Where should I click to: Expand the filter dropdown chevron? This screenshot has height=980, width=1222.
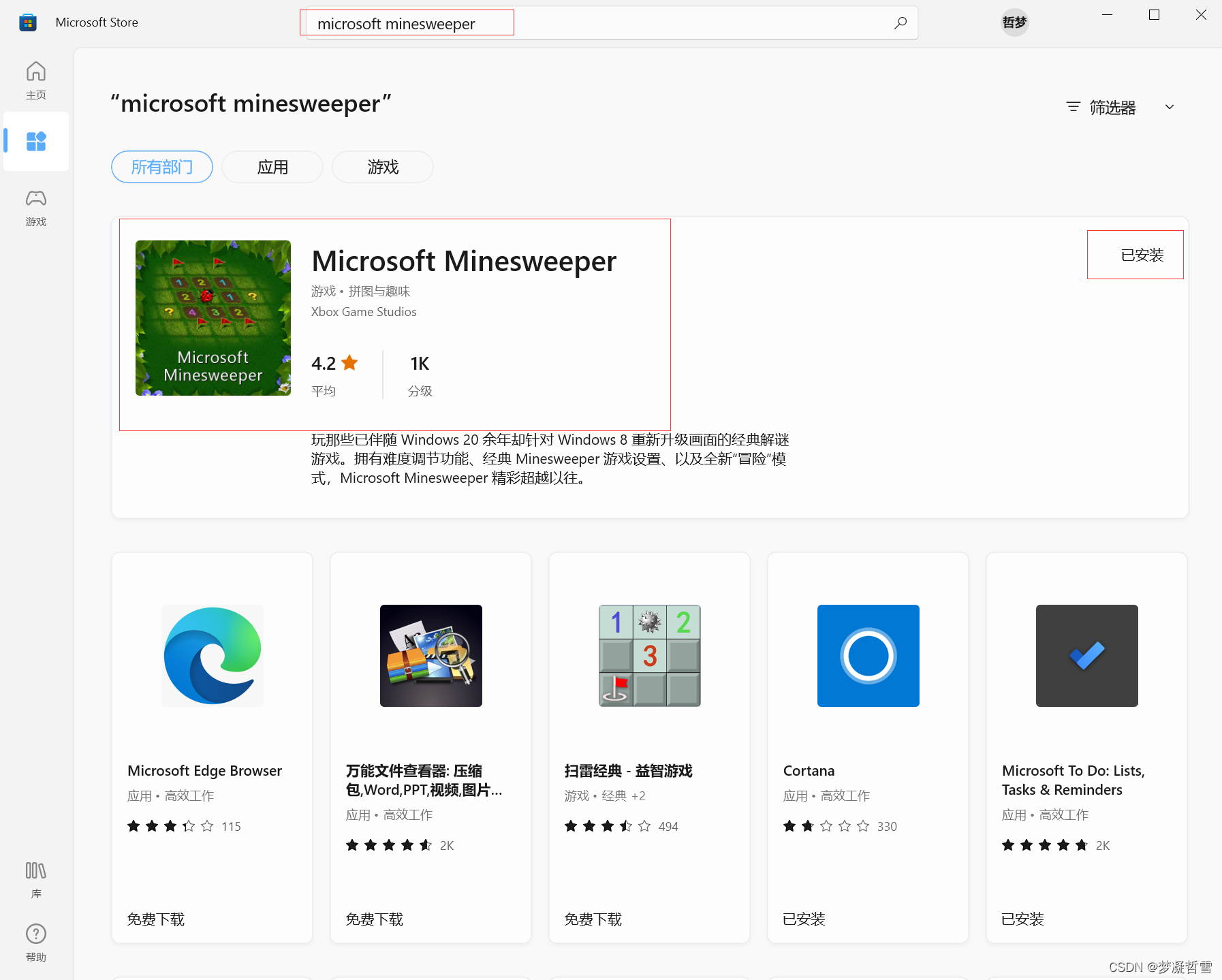tap(1170, 107)
